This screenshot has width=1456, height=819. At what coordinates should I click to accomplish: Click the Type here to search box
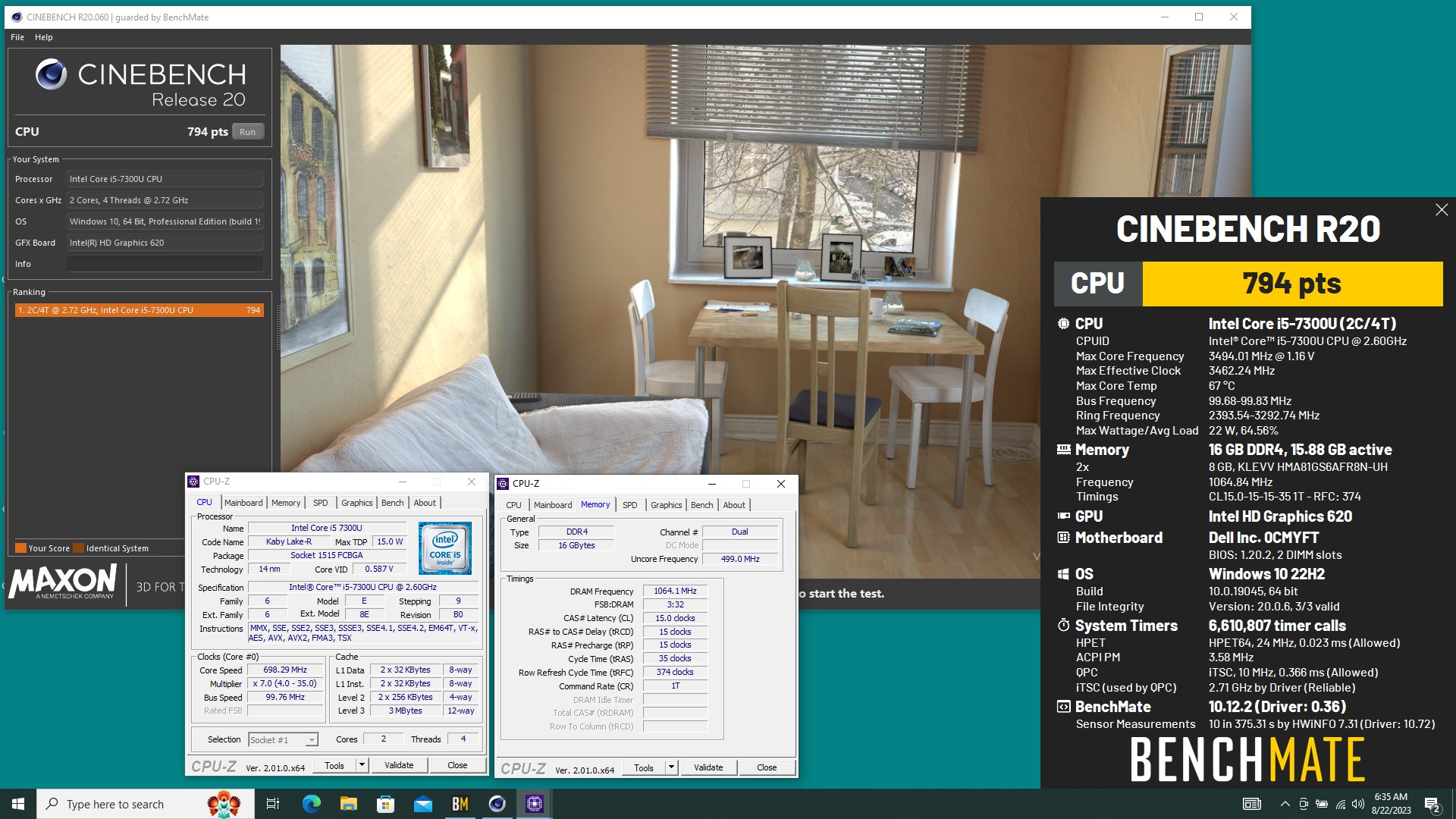coord(146,804)
